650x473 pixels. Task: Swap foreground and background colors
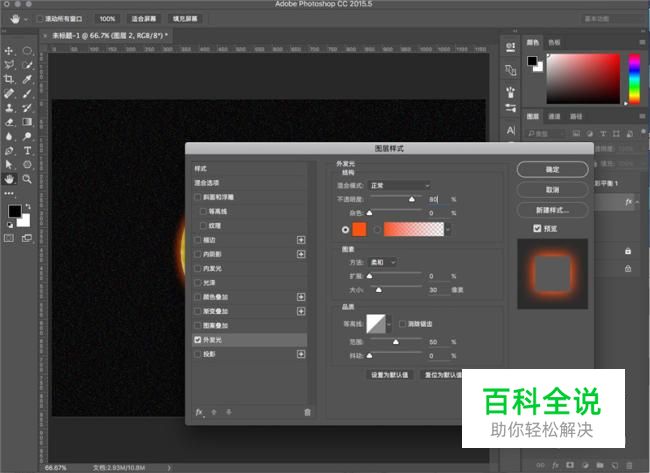[28, 206]
